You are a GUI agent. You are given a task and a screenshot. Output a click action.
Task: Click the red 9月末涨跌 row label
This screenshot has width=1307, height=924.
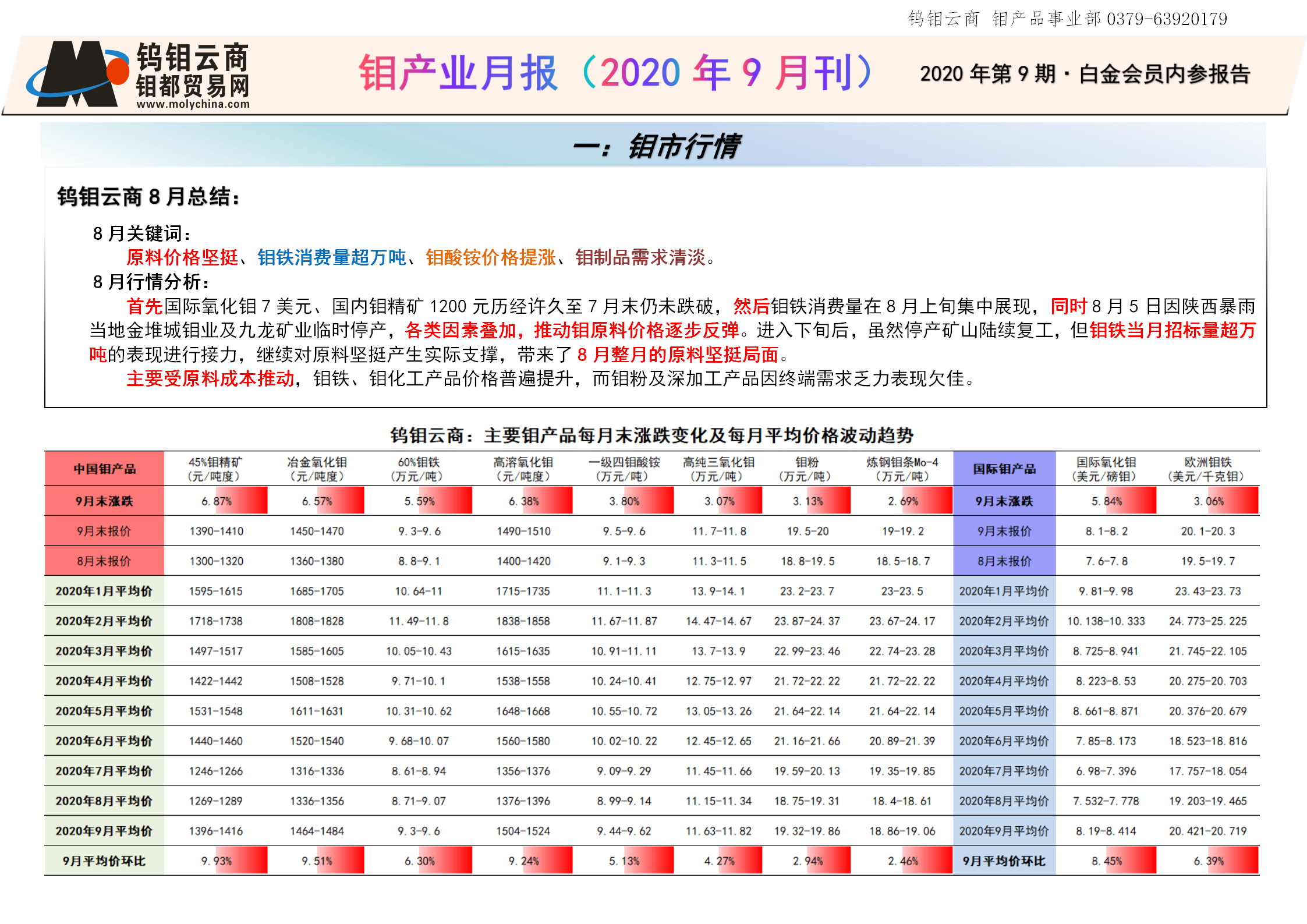click(104, 501)
